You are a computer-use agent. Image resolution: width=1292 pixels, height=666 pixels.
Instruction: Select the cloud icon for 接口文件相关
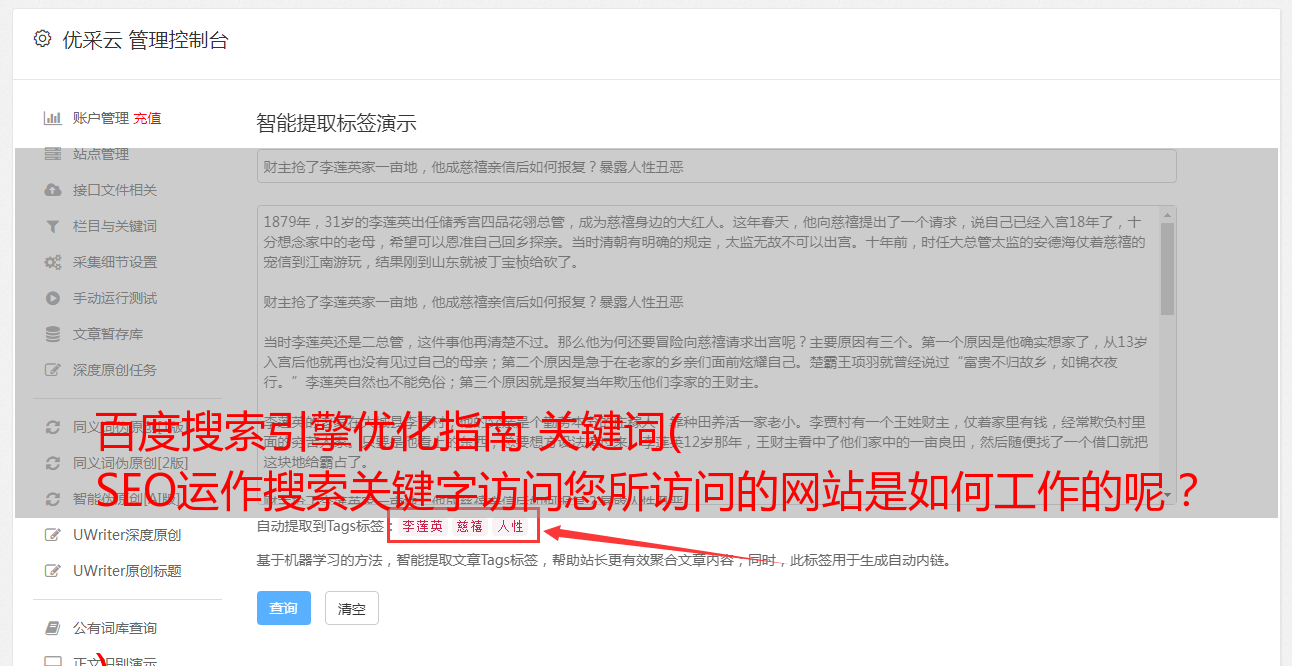(53, 190)
